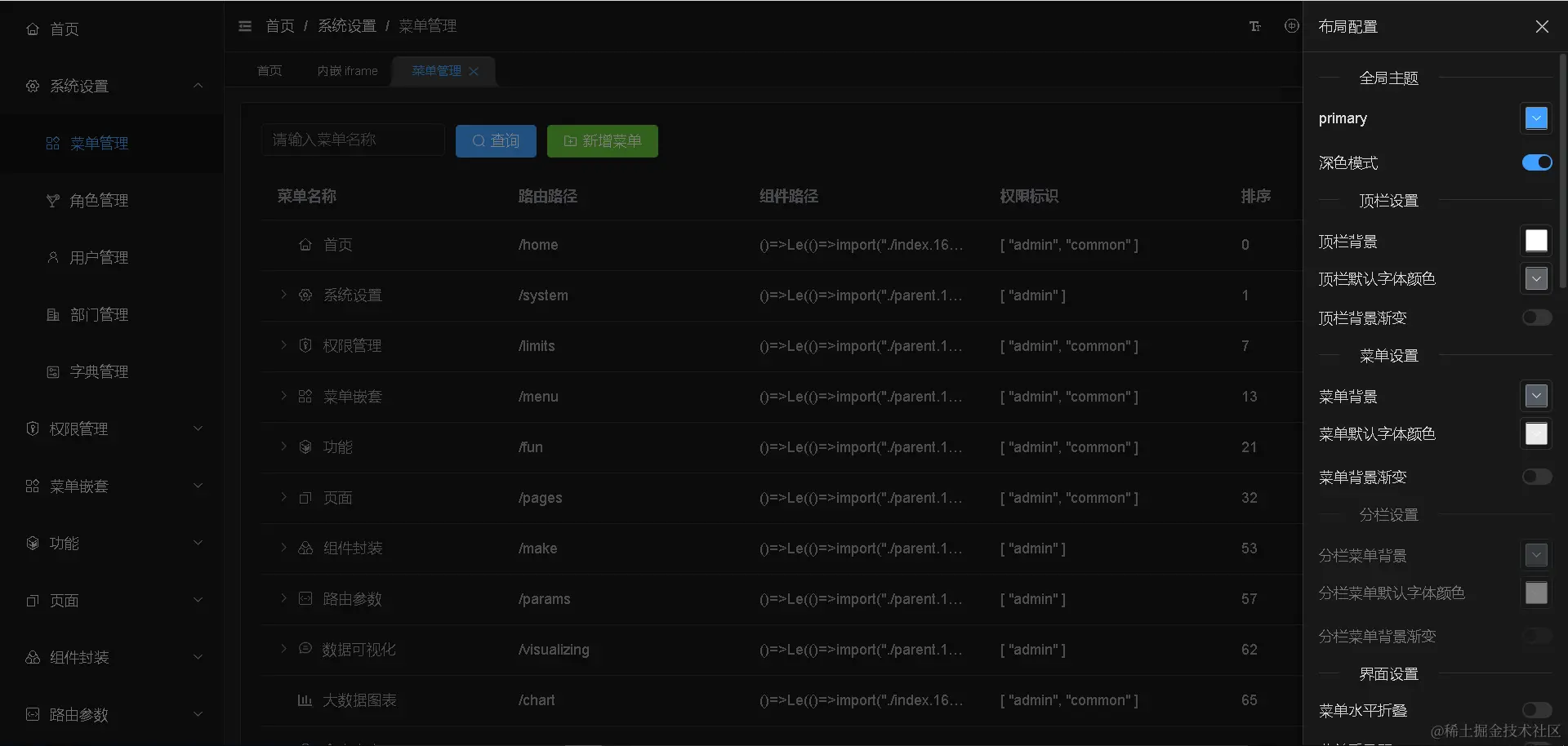Switch to the 首页 tab
The width and height of the screenshot is (1568, 746).
269,71
